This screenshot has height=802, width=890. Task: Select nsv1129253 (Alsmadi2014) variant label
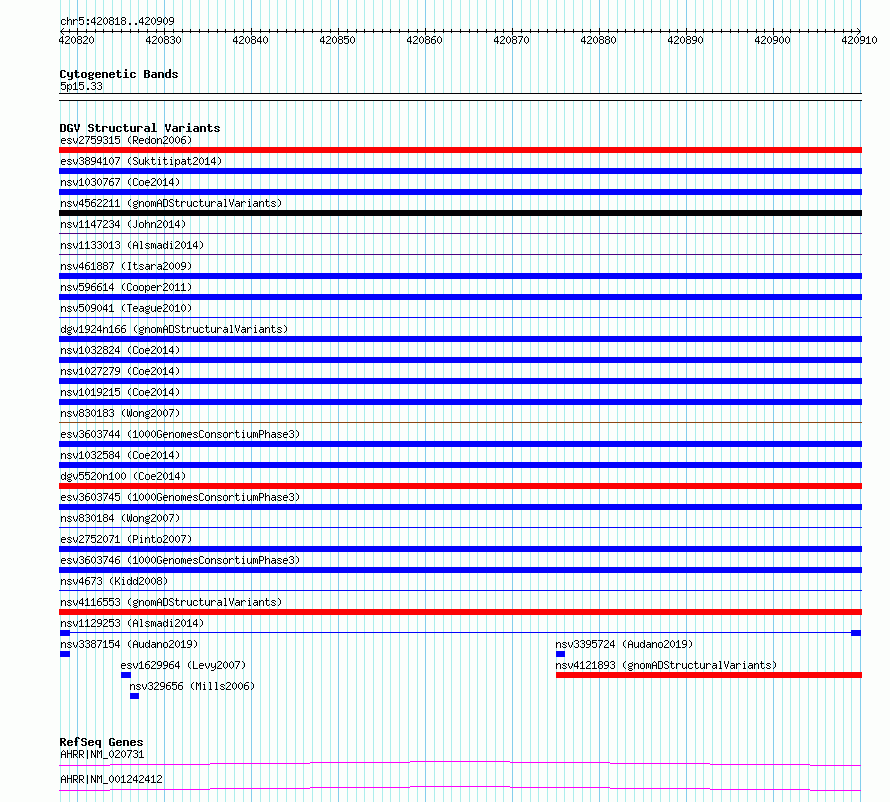tap(132, 623)
